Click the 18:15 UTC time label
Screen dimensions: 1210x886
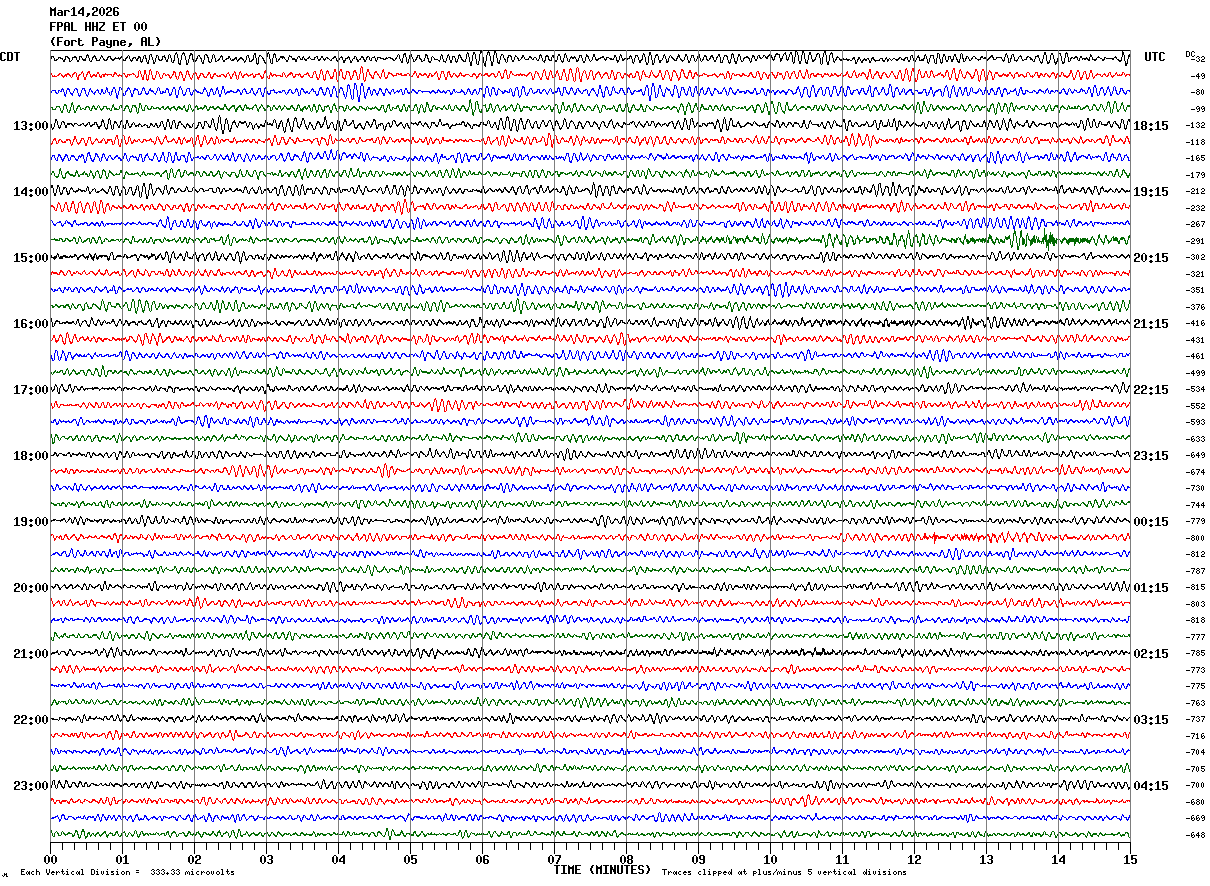tap(1150, 126)
